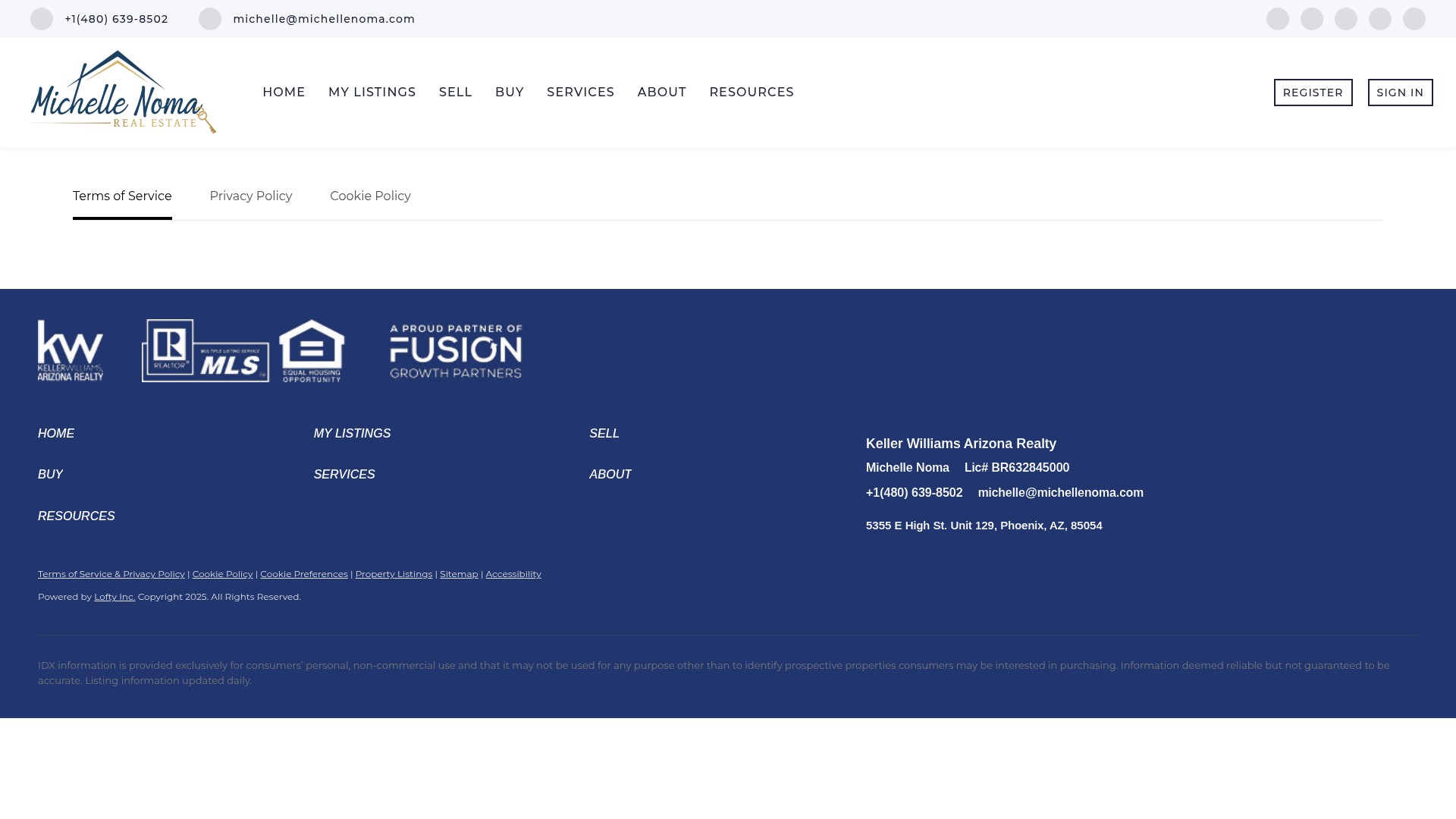Click the circle icon beside the header email address
Viewport: 1456px width, 819px height.
[210, 19]
